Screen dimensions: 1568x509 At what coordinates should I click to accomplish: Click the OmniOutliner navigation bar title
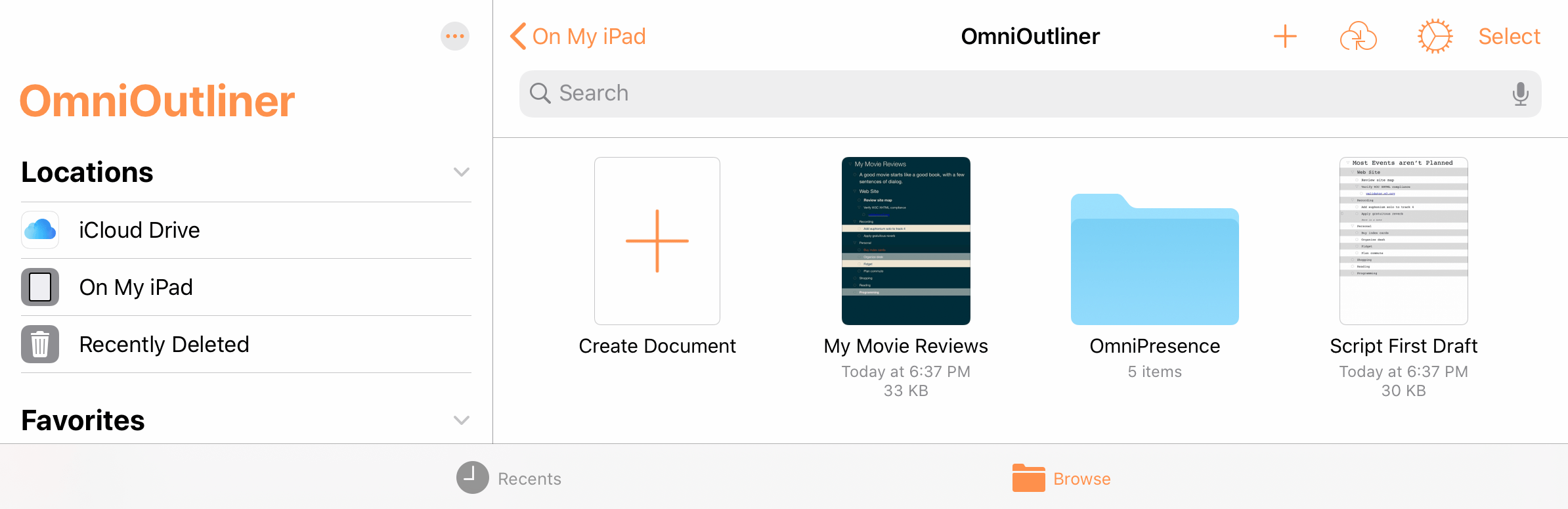(1030, 36)
